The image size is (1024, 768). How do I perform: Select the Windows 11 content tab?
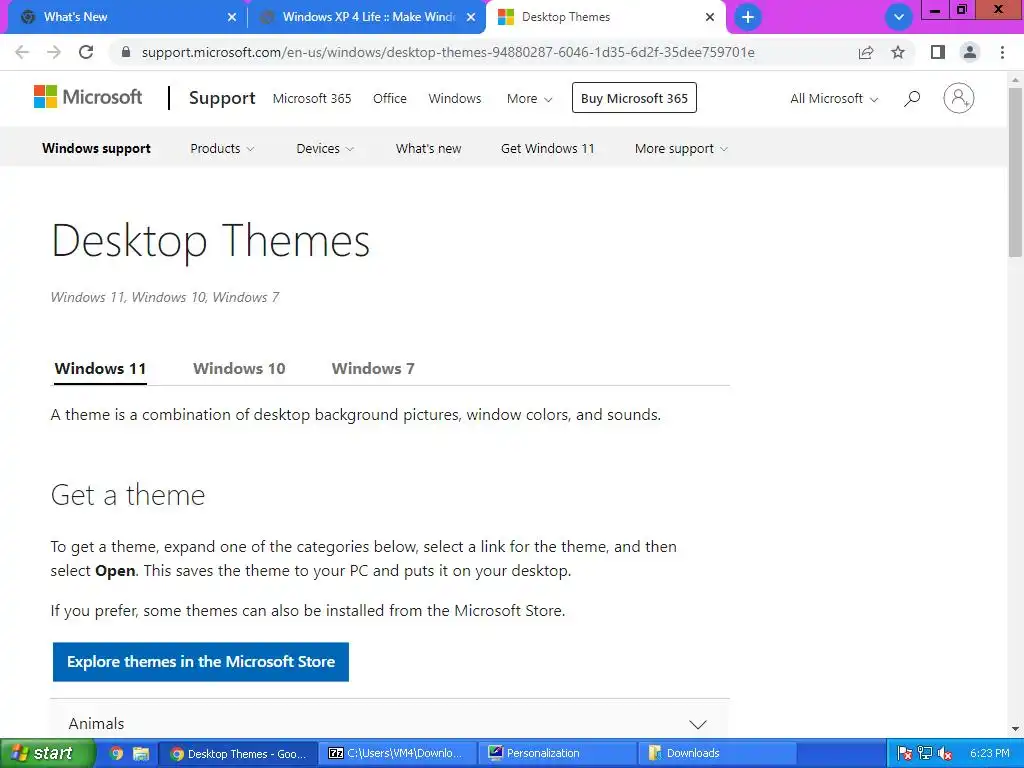100,368
